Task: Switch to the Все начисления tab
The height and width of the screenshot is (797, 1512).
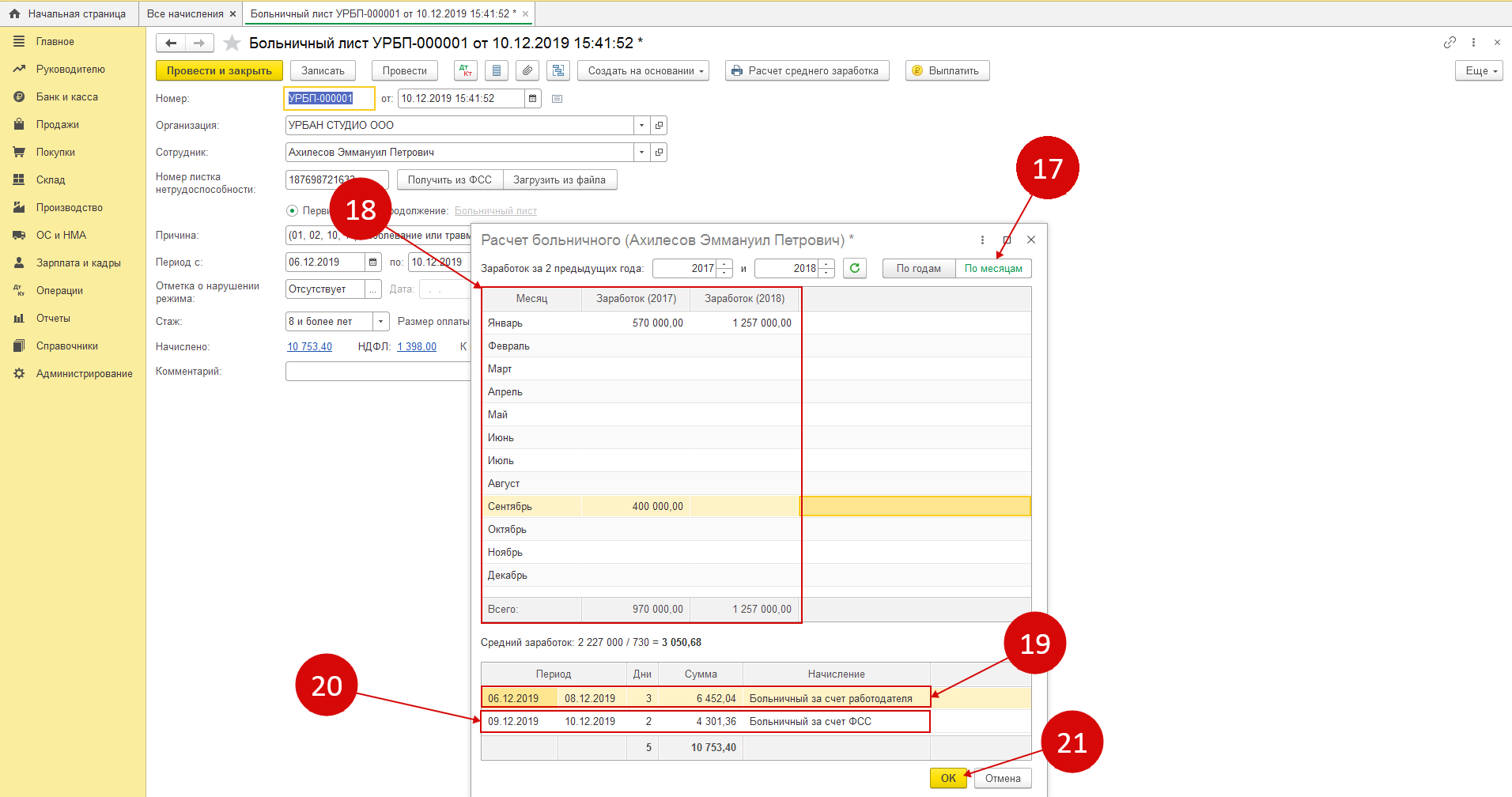Action: pyautogui.click(x=185, y=13)
